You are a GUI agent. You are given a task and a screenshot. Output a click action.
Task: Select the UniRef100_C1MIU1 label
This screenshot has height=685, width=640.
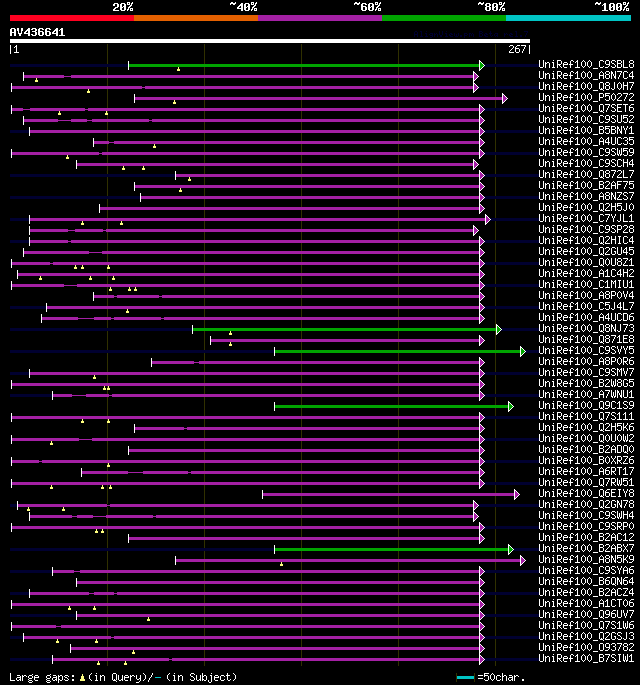tap(586, 284)
